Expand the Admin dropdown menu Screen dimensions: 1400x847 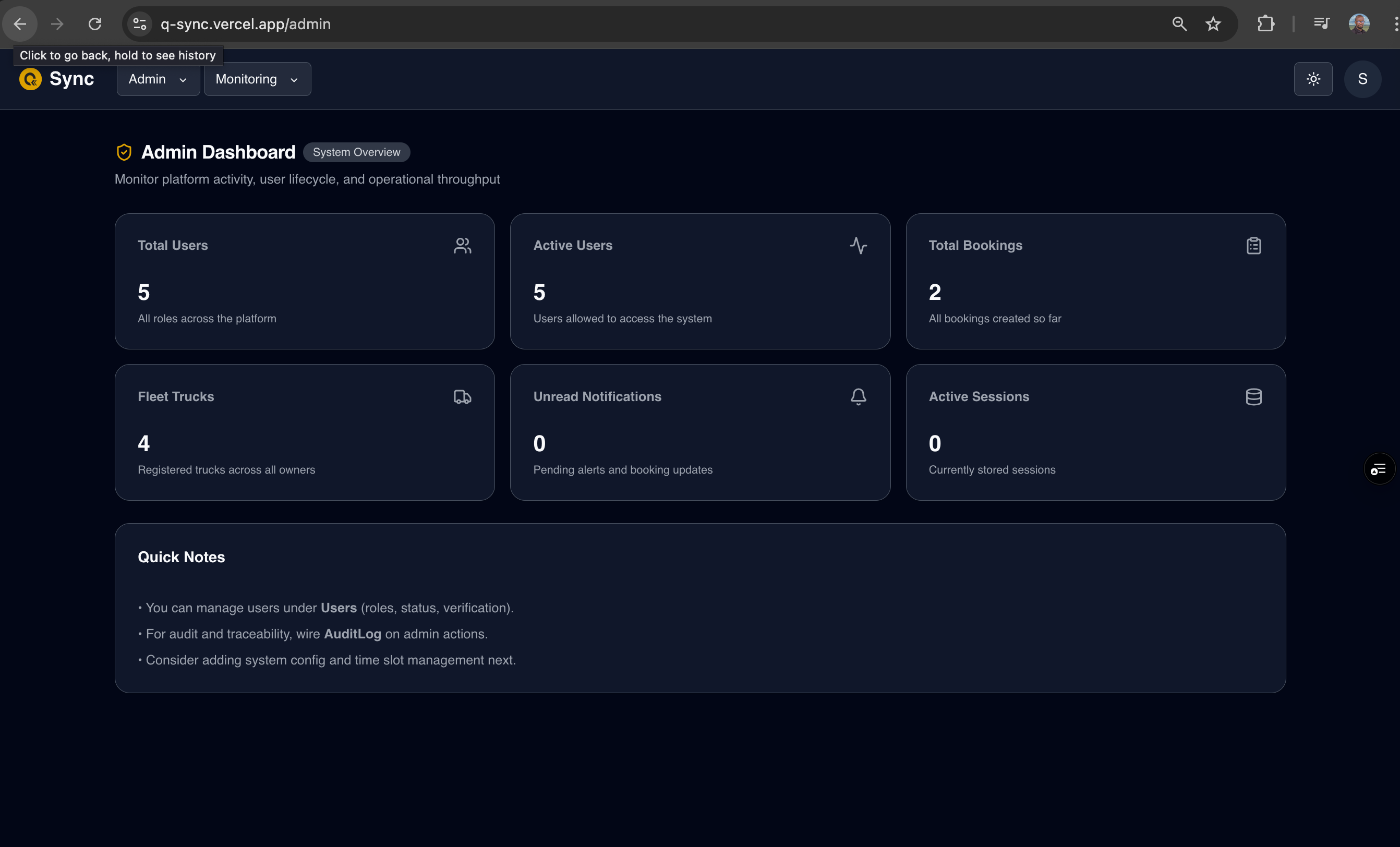click(158, 79)
